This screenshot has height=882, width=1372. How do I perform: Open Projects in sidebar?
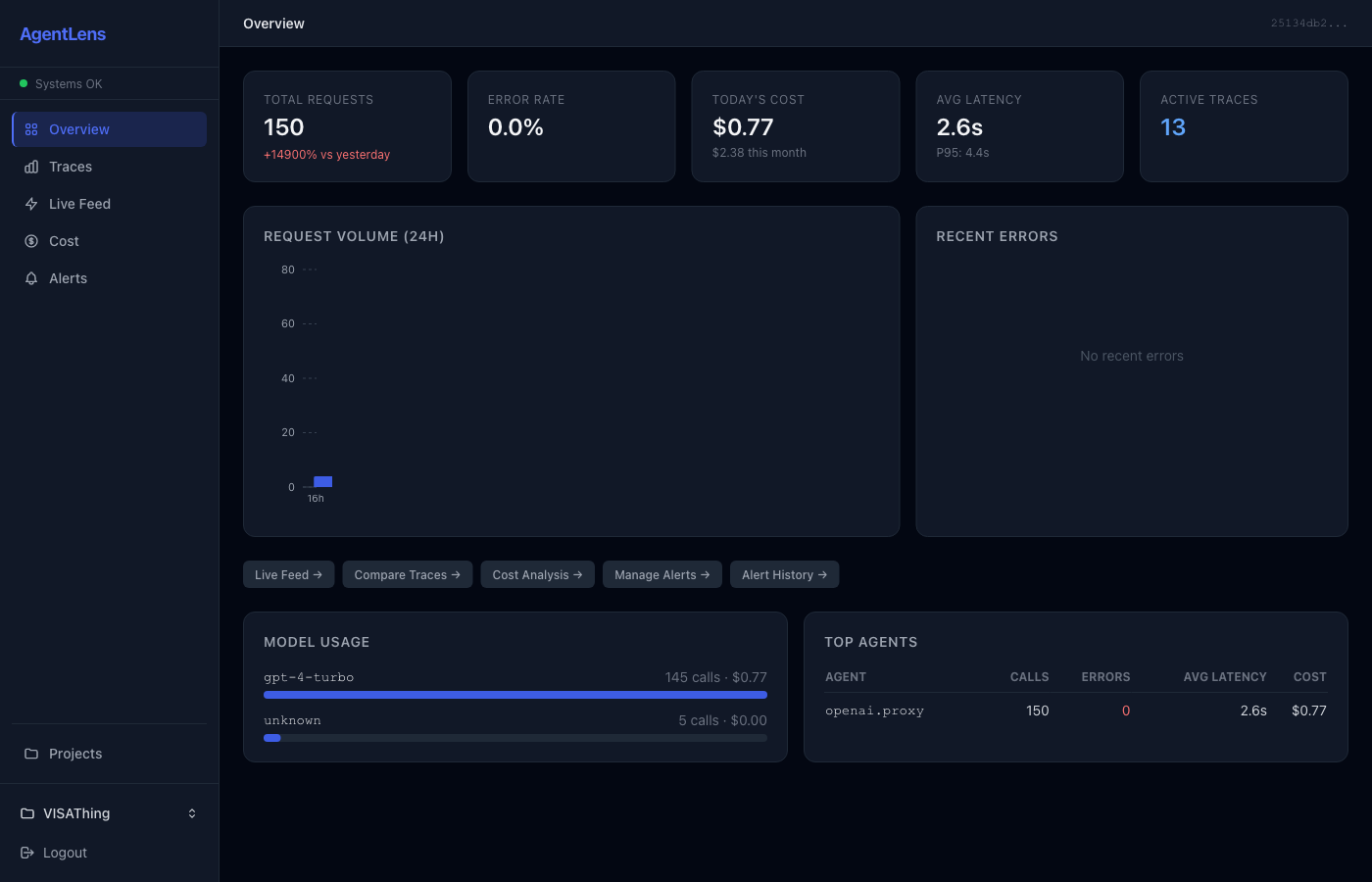click(109, 754)
